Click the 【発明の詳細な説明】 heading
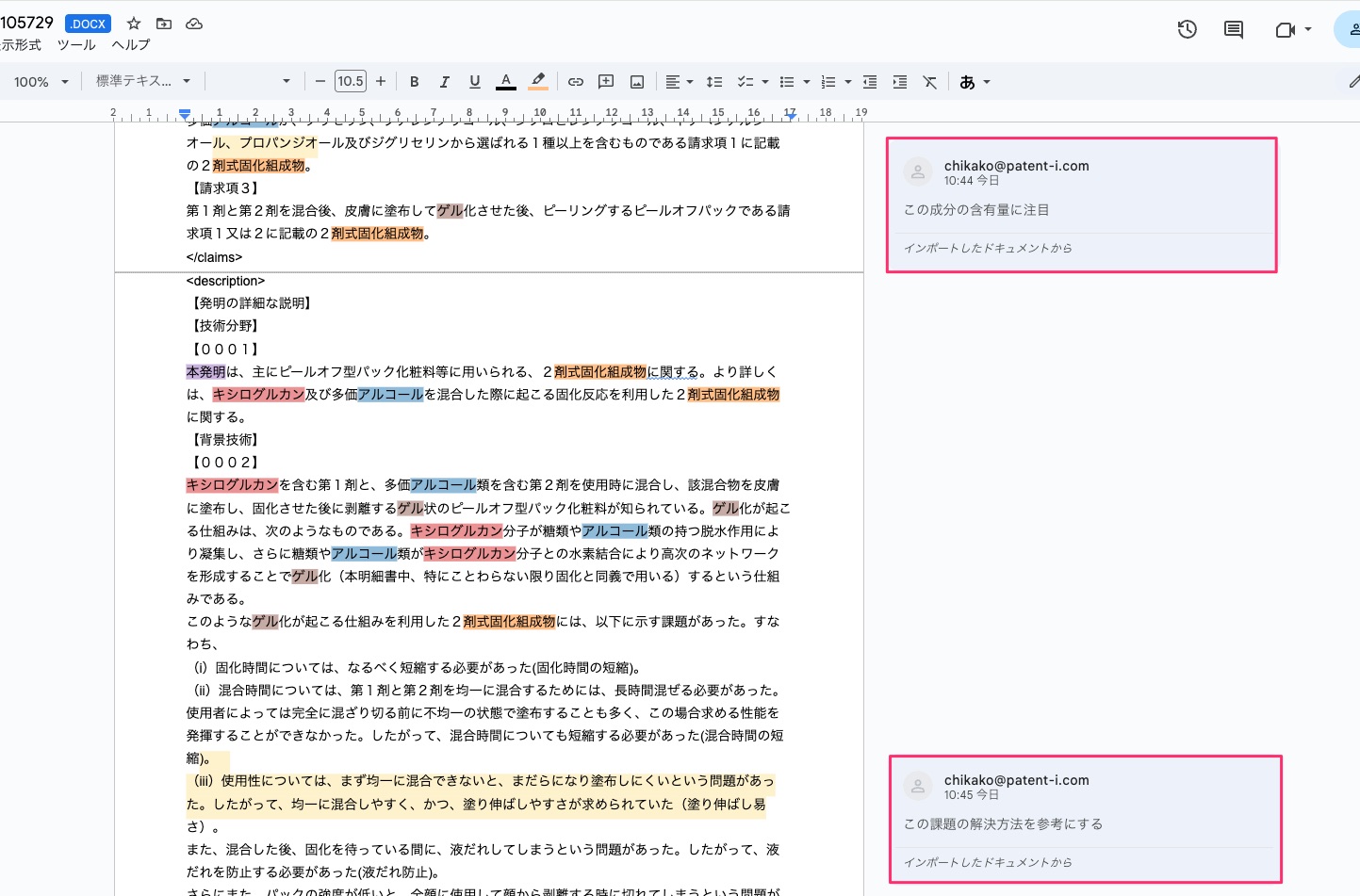 click(252, 302)
